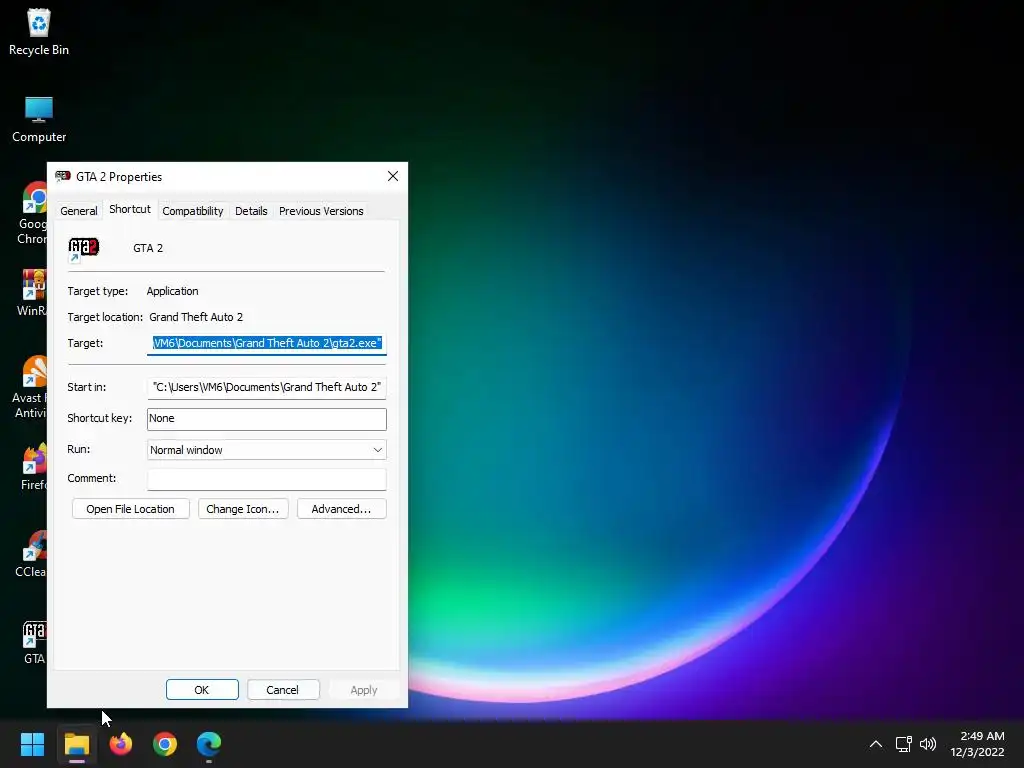The width and height of the screenshot is (1024, 768).
Task: Switch to the Compatibility tab
Action: coord(193,211)
